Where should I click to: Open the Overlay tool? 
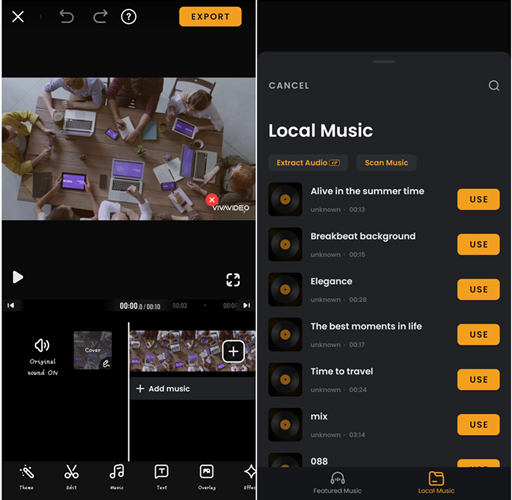click(207, 477)
